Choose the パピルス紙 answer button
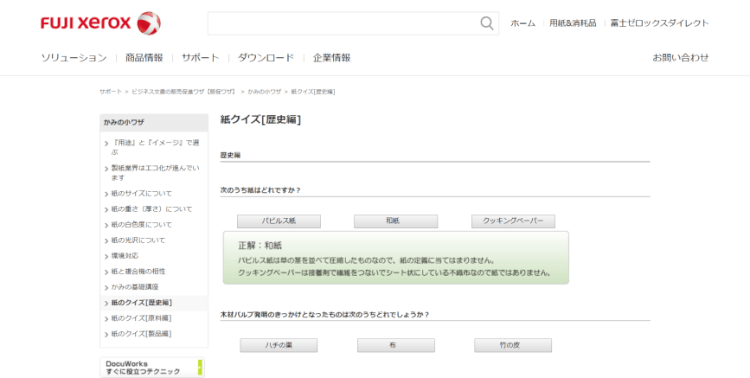Screen dimensions: 750x378 (279, 221)
